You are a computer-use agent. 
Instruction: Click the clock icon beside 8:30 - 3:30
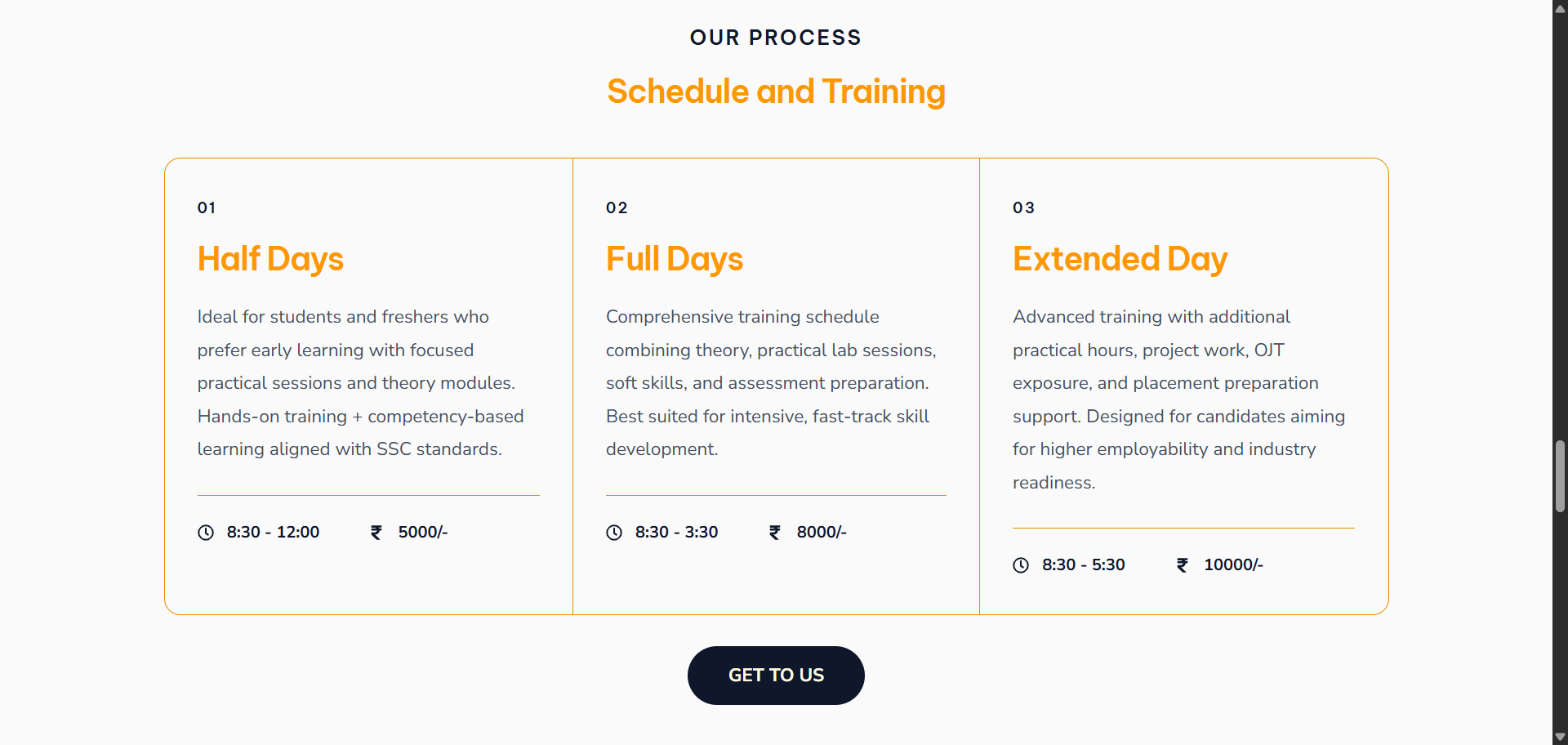point(614,533)
